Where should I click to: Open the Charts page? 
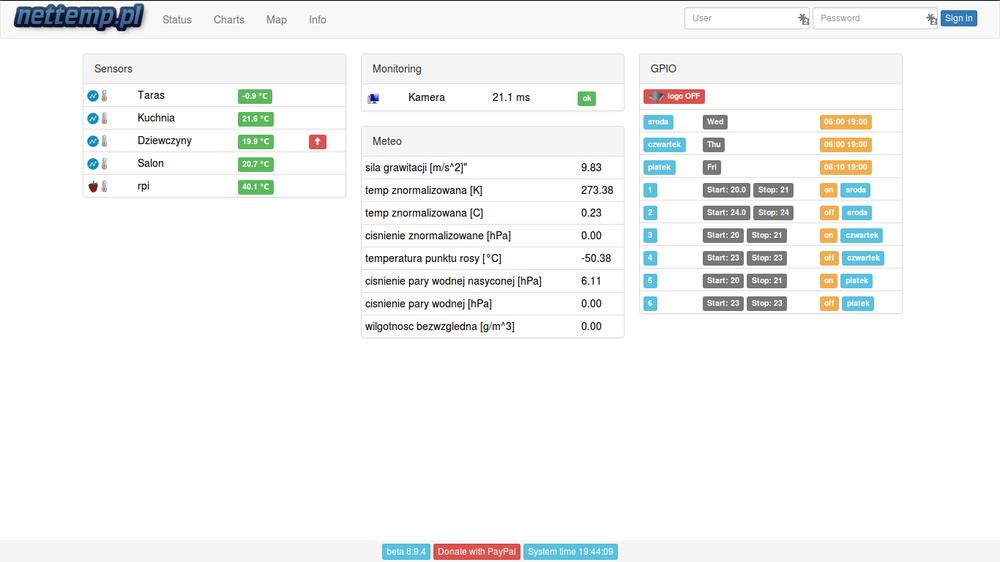click(x=229, y=20)
